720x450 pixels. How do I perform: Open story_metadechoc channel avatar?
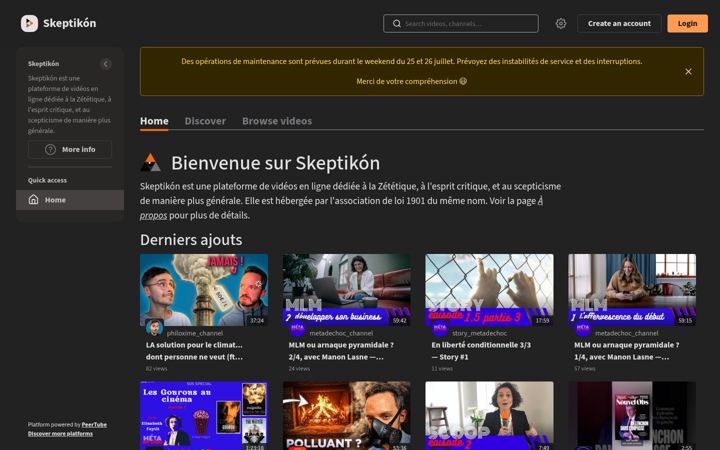440,327
